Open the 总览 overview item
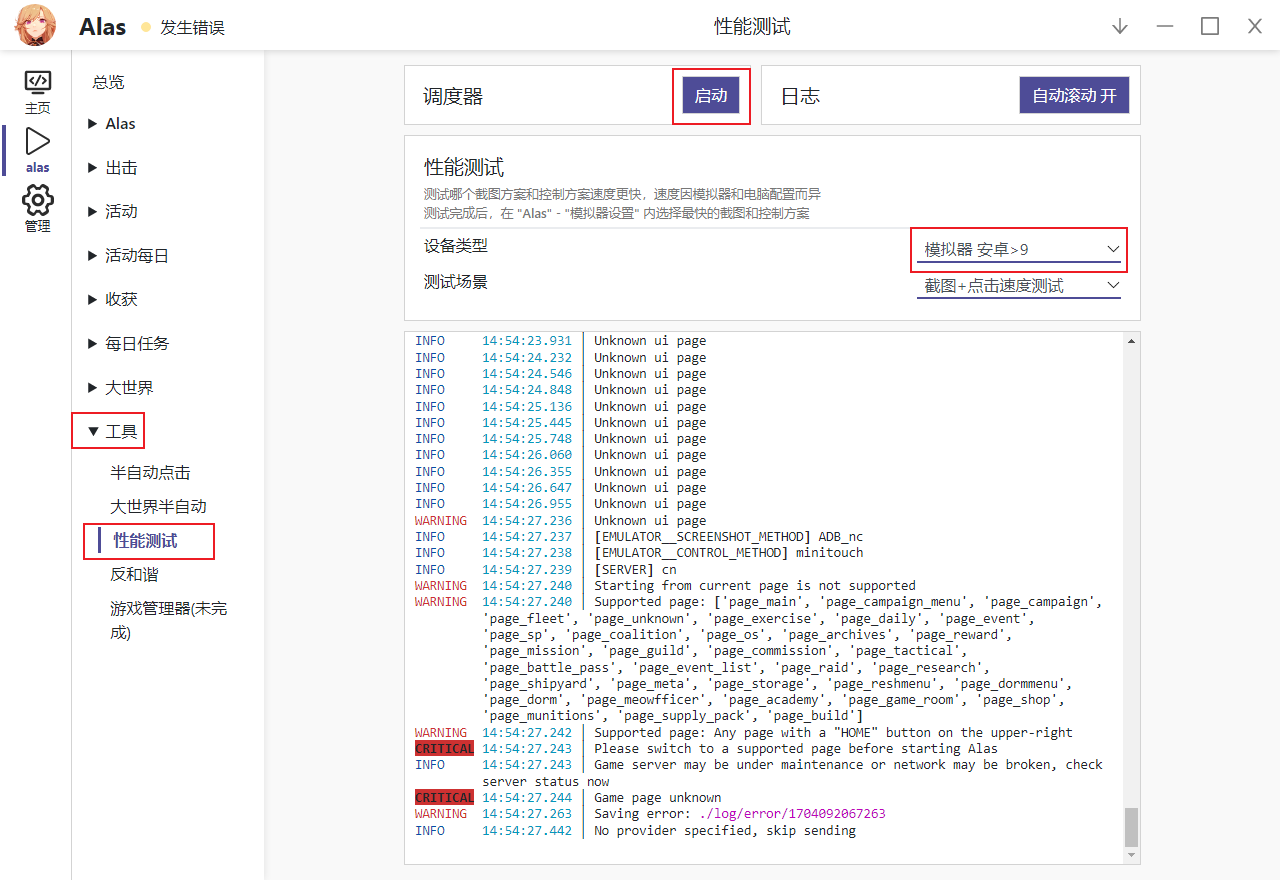Viewport: 1280px width, 880px height. pos(108,82)
